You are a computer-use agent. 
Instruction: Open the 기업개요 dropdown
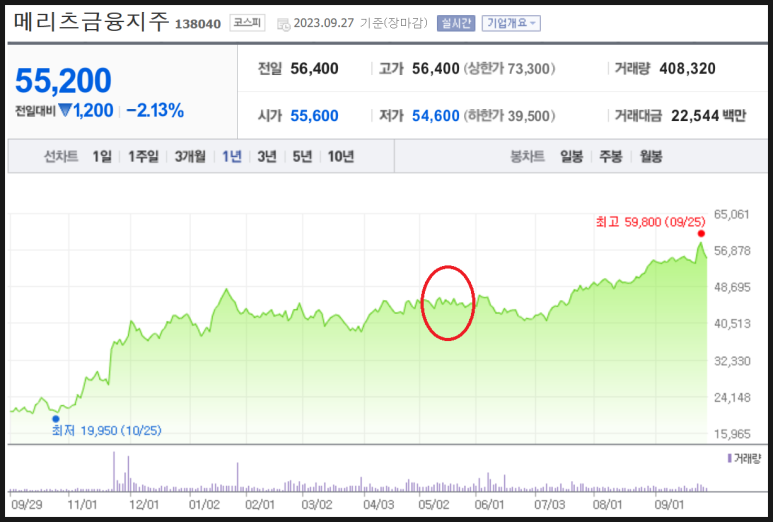511,23
